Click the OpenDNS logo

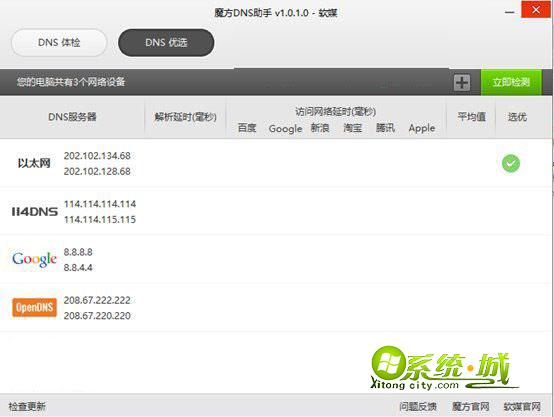tap(34, 307)
